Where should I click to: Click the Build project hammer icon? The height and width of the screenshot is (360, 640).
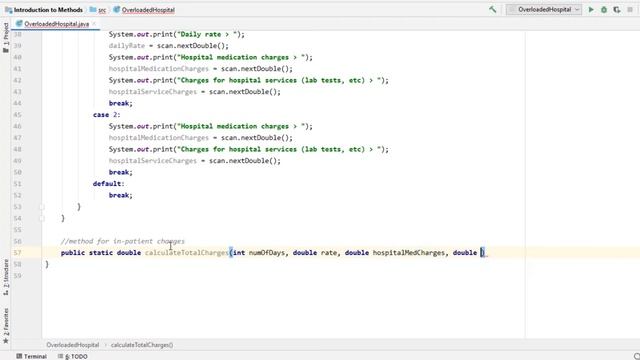[493, 9]
